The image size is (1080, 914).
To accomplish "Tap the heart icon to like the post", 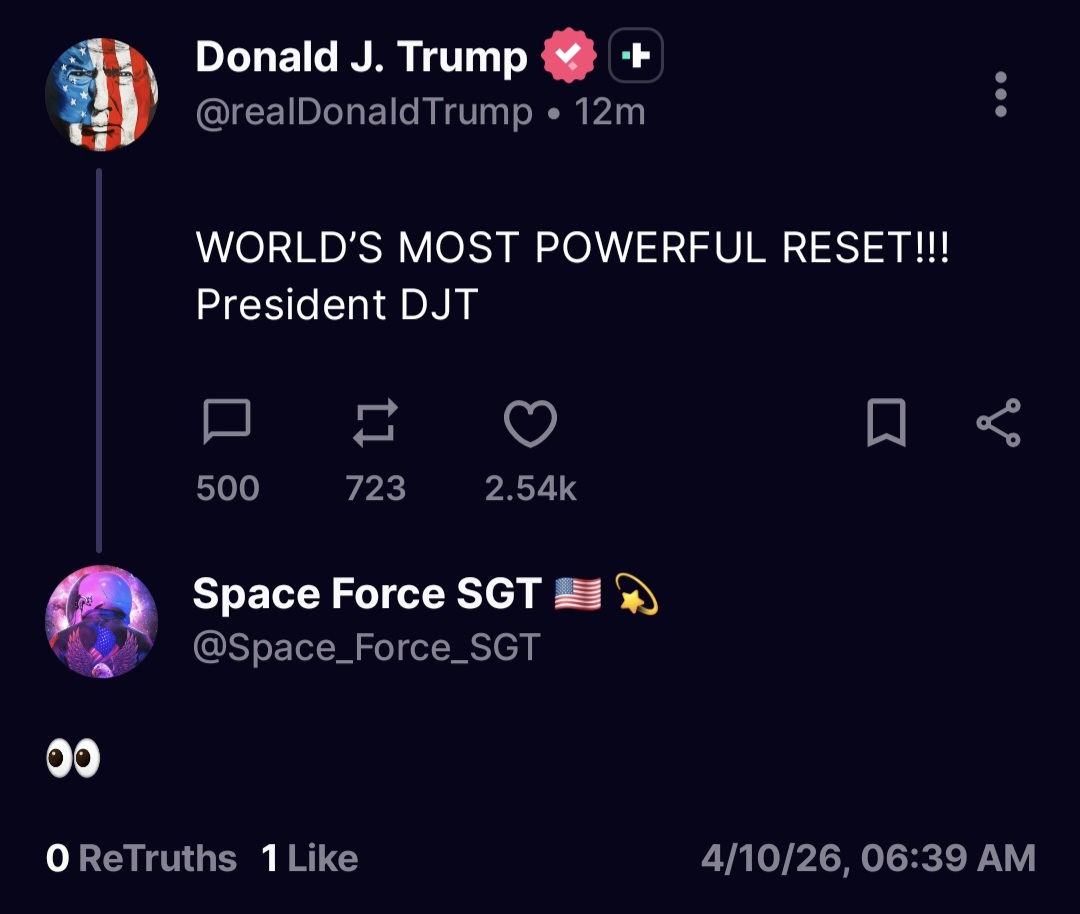I will click(x=531, y=422).
